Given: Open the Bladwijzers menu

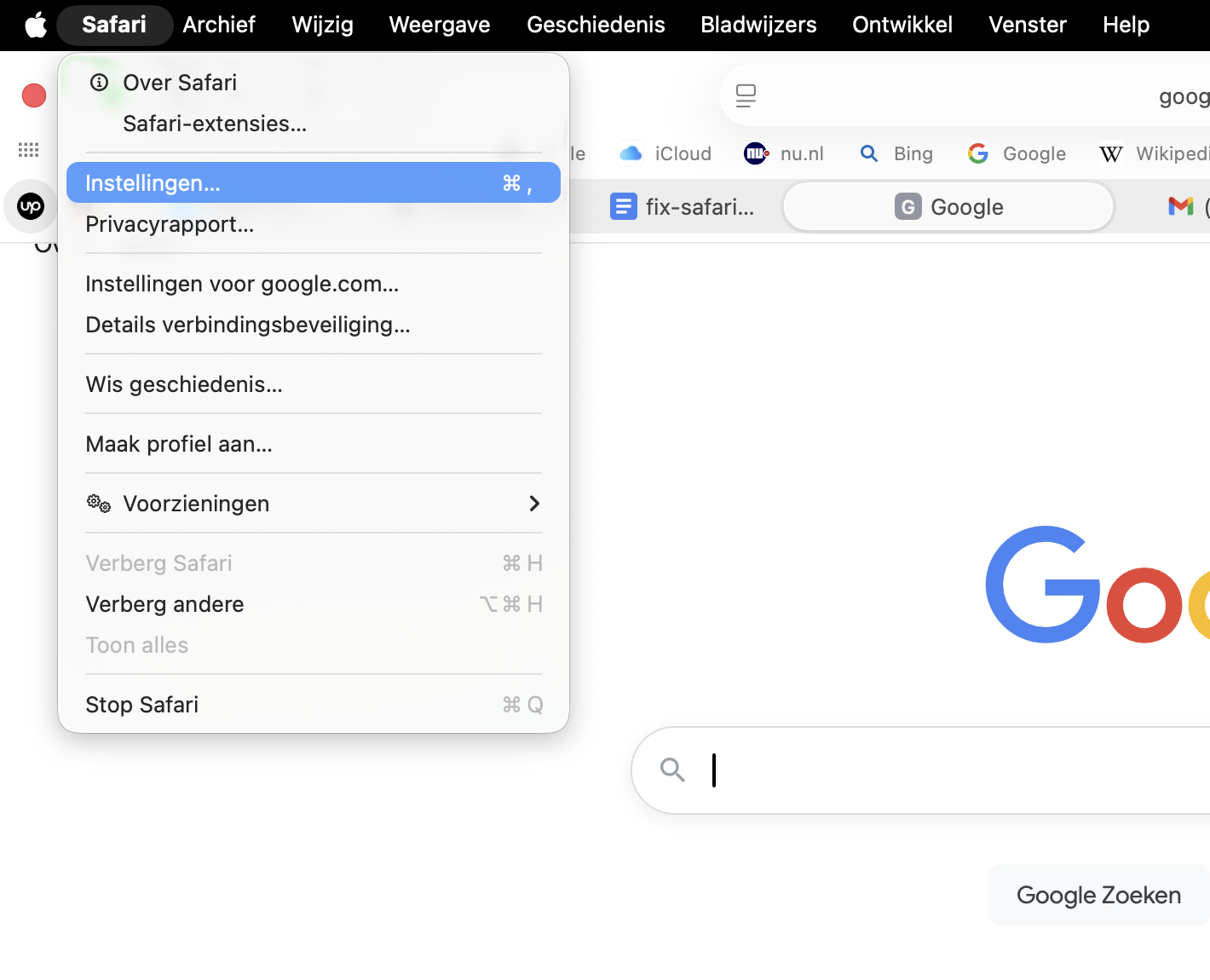Looking at the screenshot, I should [x=758, y=25].
